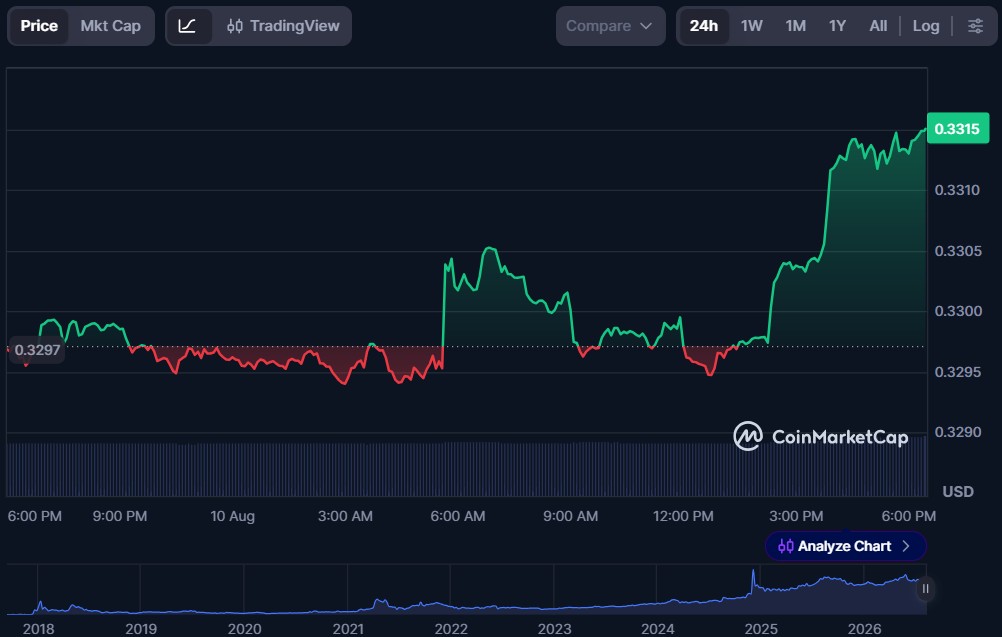Image resolution: width=1002 pixels, height=637 pixels.
Task: Click the 6:00 AM time label
Action: point(458,516)
